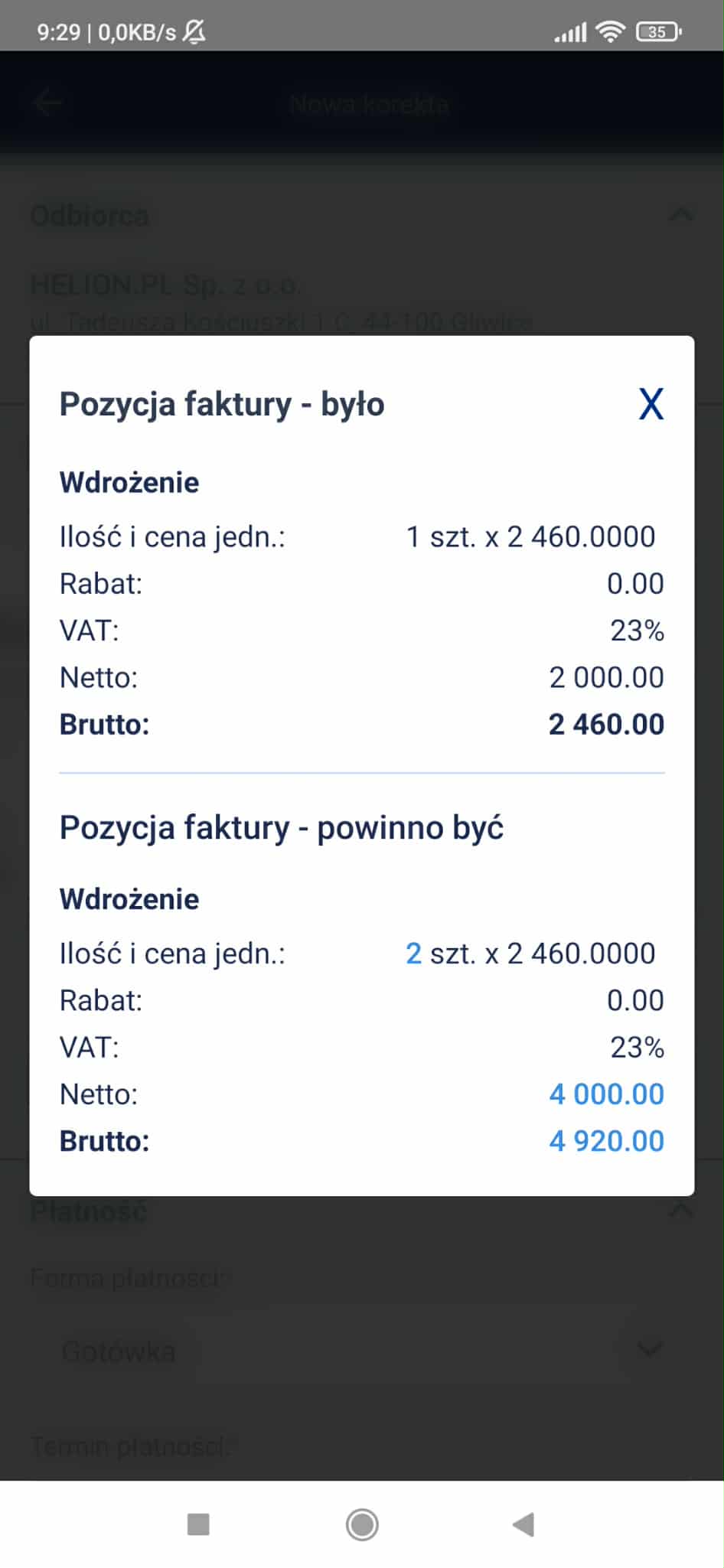Viewport: 724px width, 1568px height.
Task: Select the corrected Brutto value 4 920.00
Action: pos(606,1141)
